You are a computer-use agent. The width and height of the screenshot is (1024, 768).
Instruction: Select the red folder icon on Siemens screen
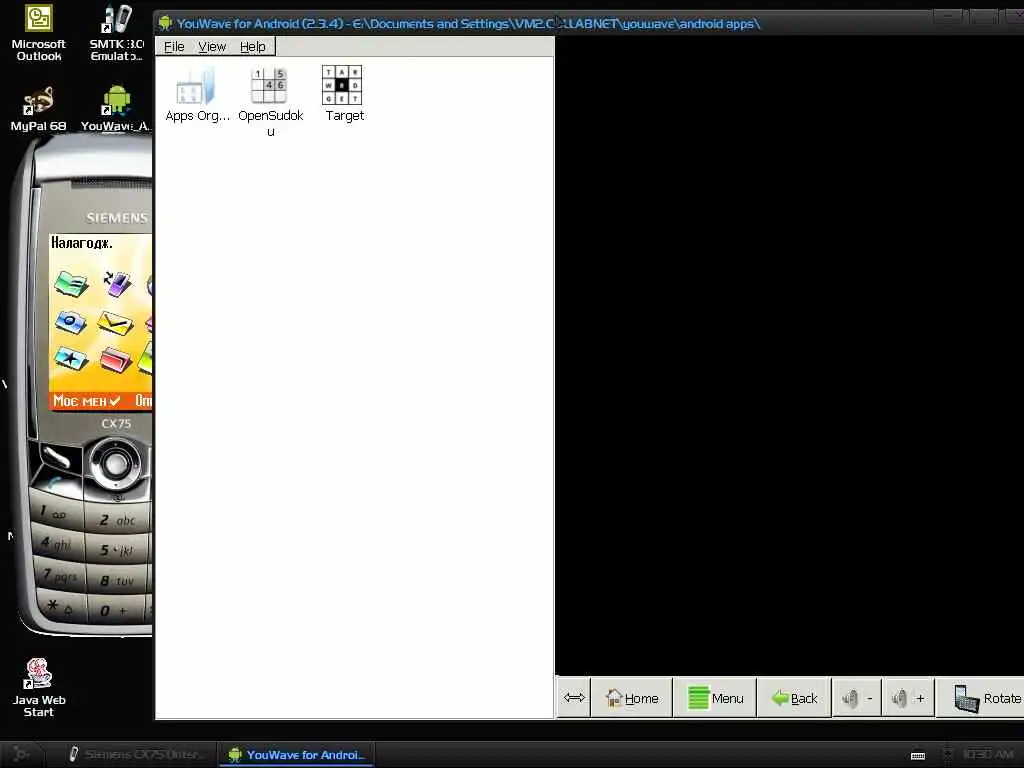(x=116, y=360)
